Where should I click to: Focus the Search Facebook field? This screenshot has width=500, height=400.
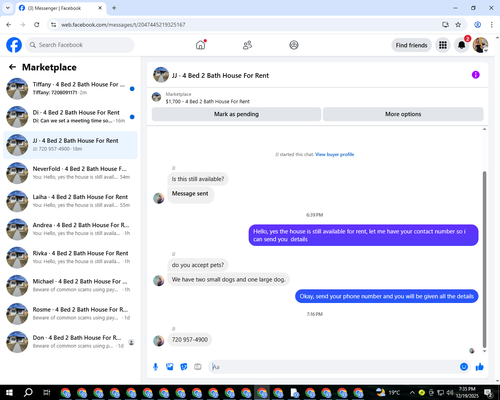point(80,45)
